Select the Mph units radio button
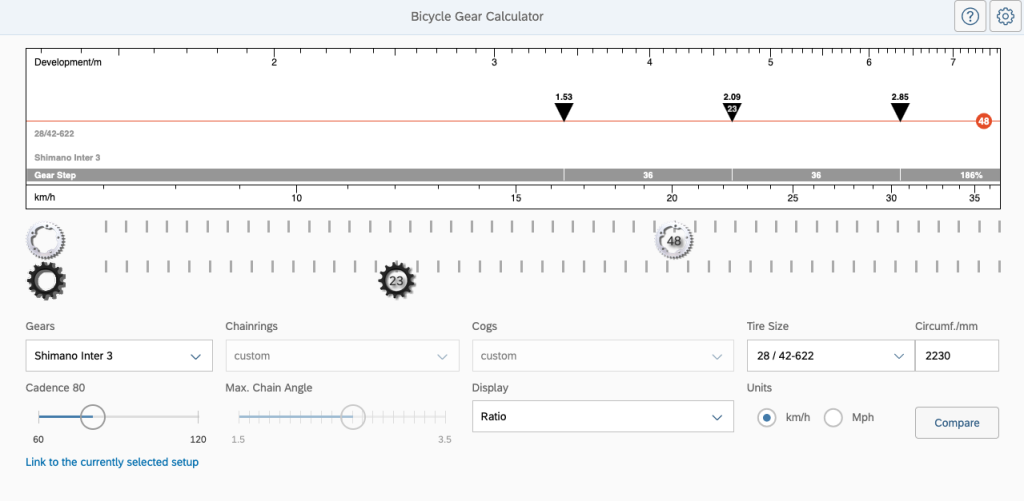Image resolution: width=1024 pixels, height=501 pixels. pyautogui.click(x=833, y=417)
